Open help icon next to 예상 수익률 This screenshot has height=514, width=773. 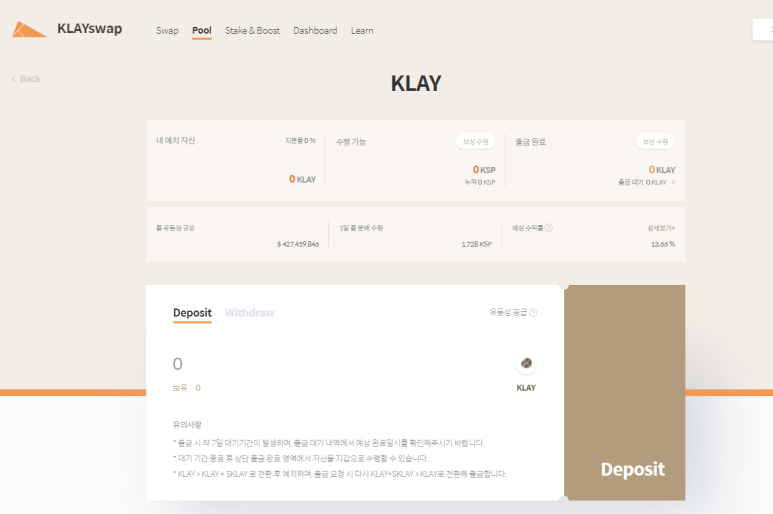tap(549, 228)
